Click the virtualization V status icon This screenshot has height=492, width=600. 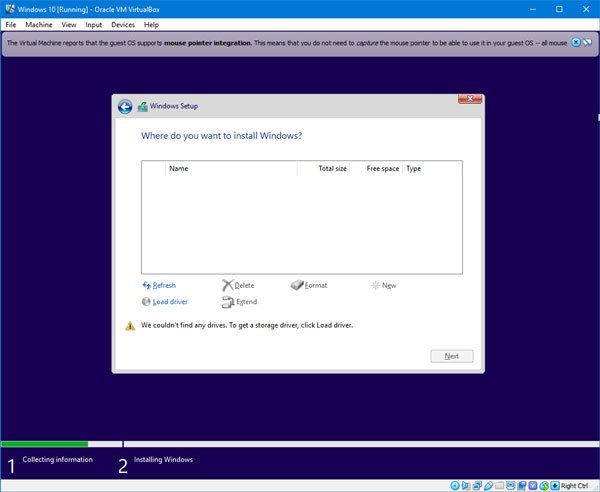pos(533,485)
